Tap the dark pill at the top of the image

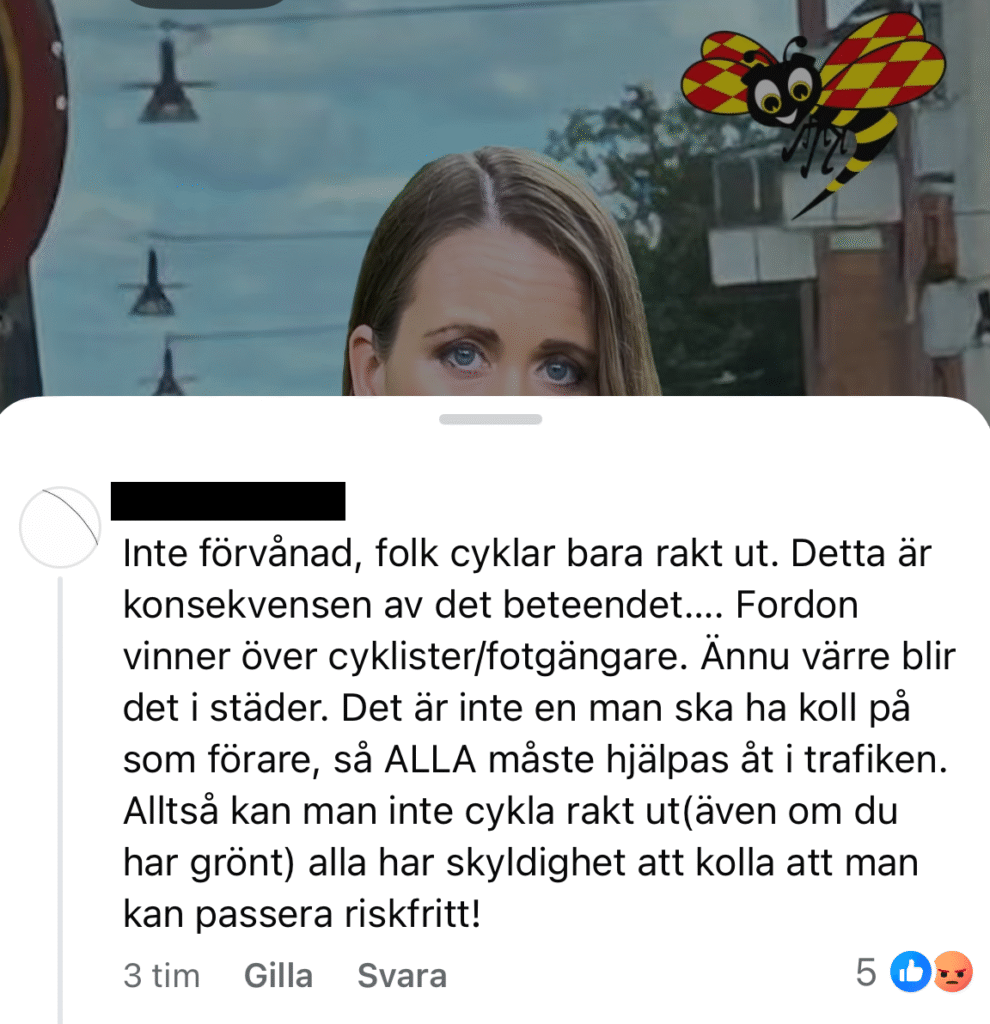[x=208, y=3]
